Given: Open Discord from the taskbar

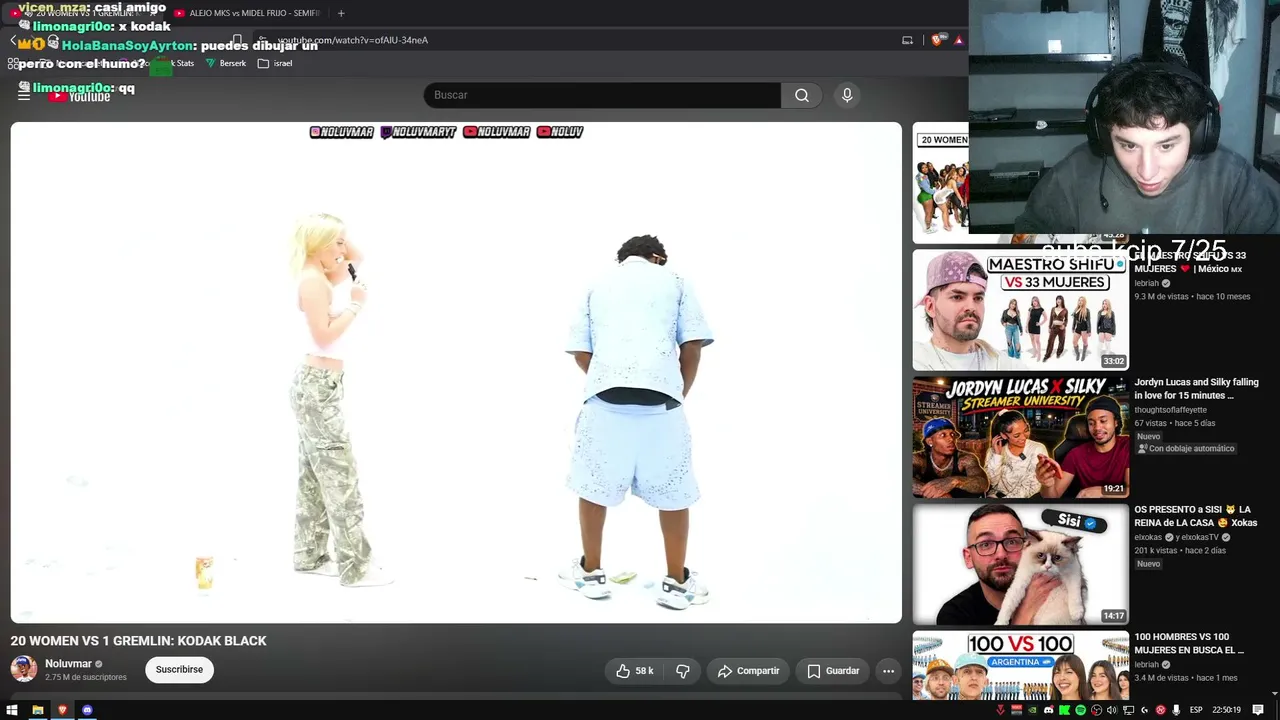Looking at the screenshot, I should 87,710.
